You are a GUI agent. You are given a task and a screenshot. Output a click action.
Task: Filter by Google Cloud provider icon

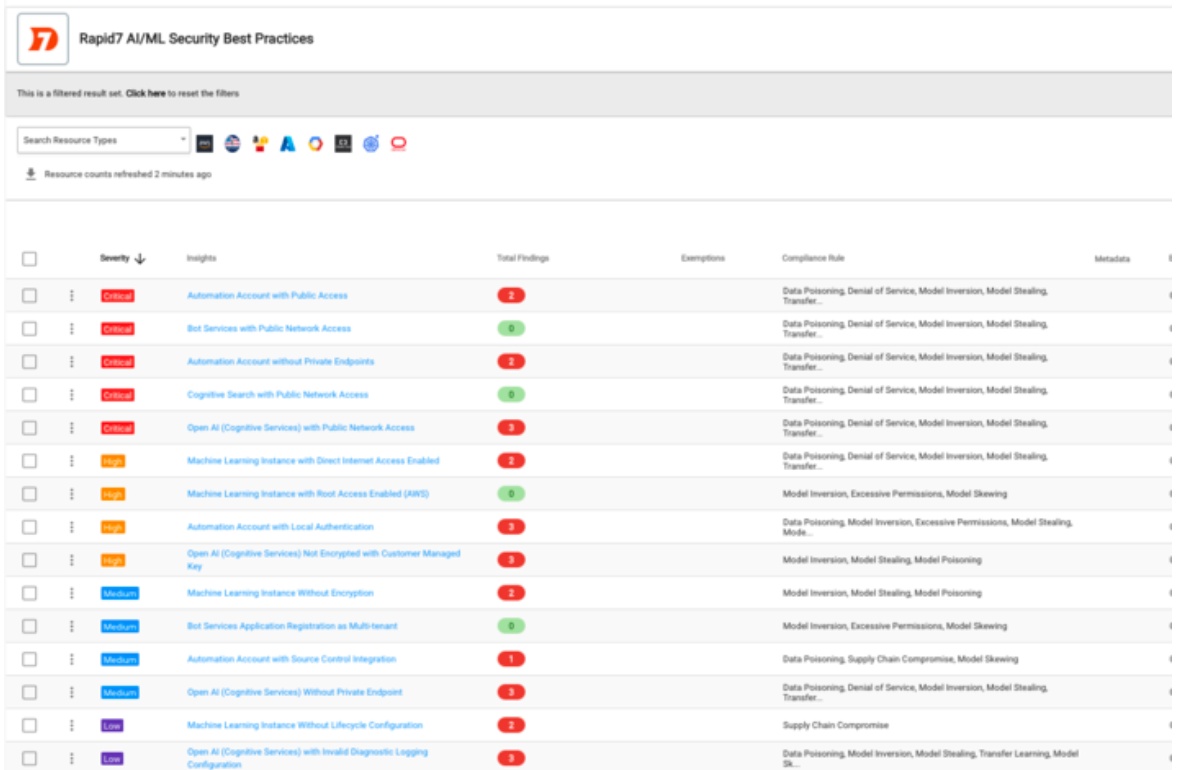(315, 144)
